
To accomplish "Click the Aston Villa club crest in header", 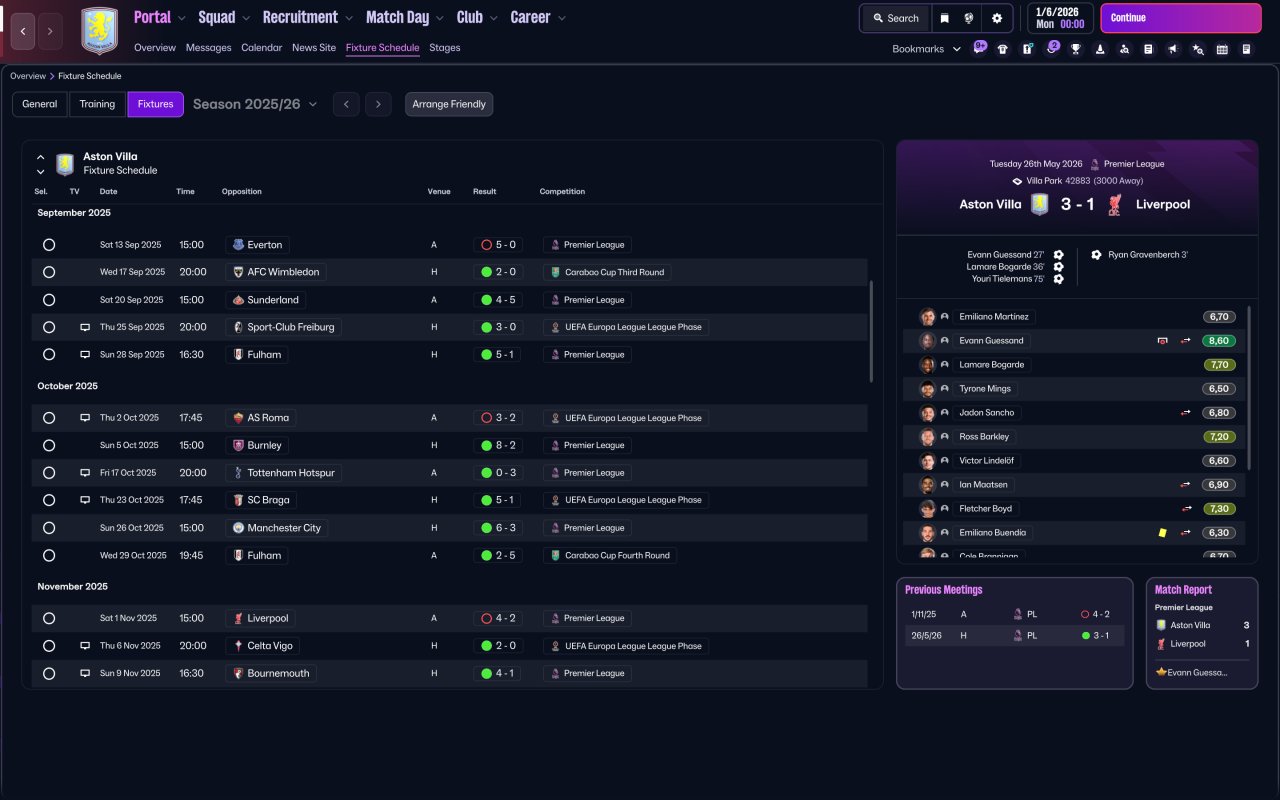I will point(99,31).
